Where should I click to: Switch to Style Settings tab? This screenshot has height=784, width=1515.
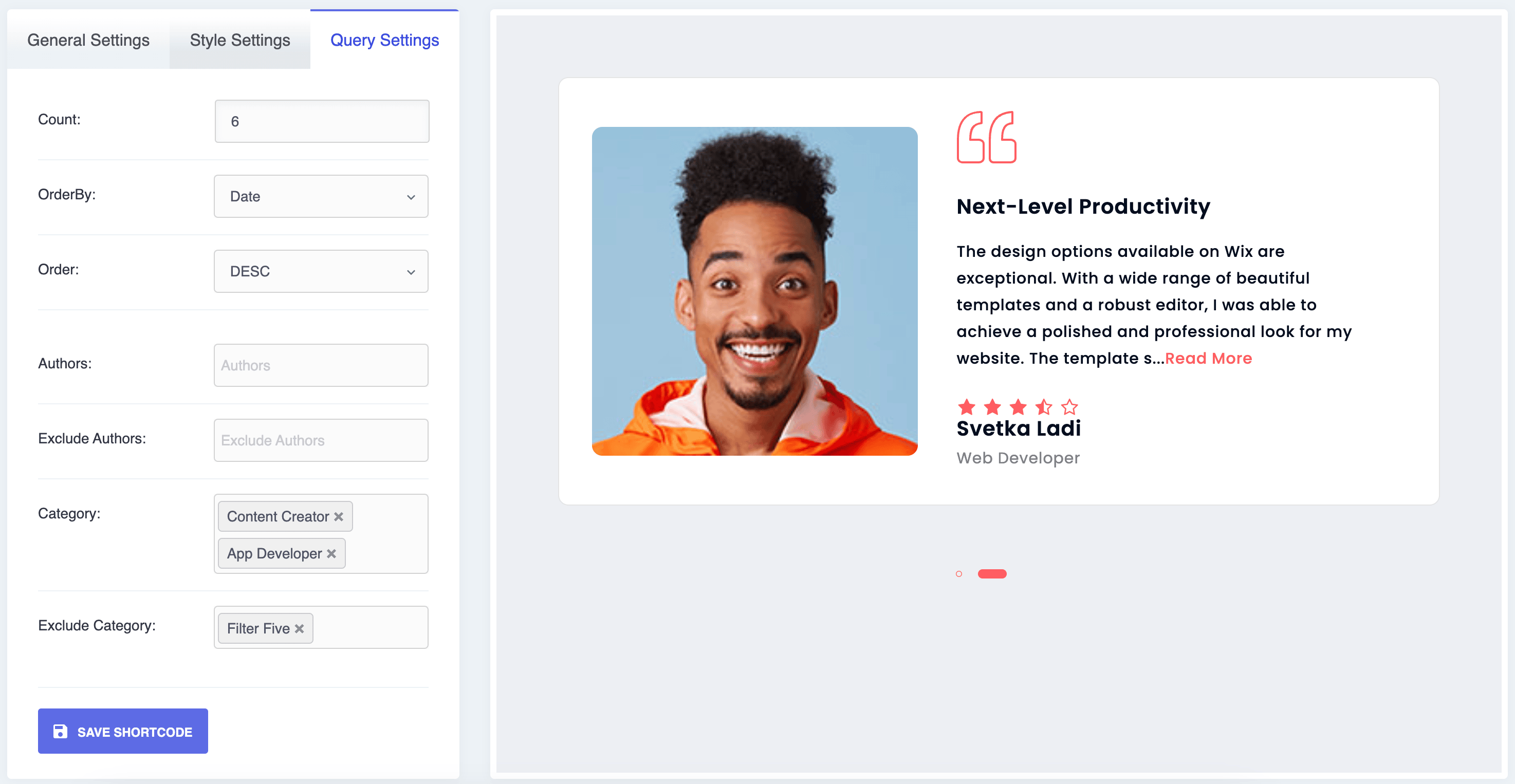[x=240, y=40]
